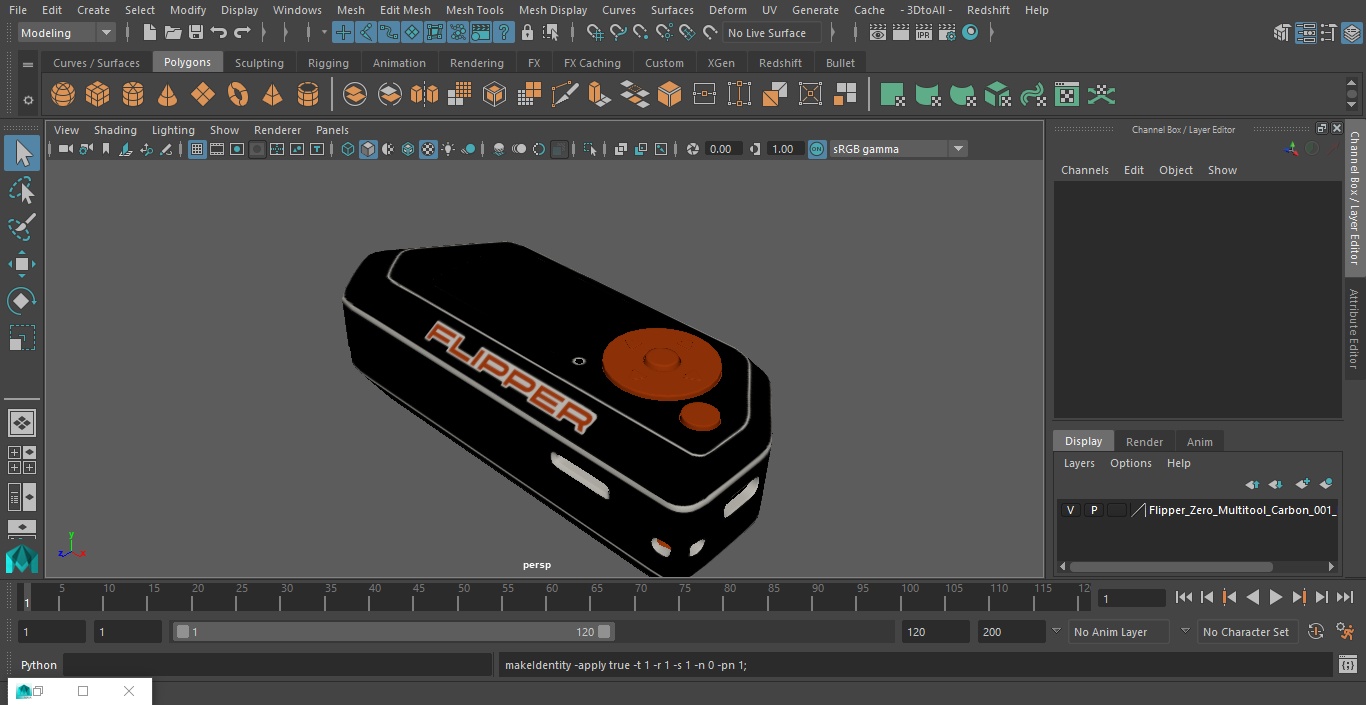Screen dimensions: 1366x705
Task: Create a polygon pipe shelf icon
Action: 308,95
